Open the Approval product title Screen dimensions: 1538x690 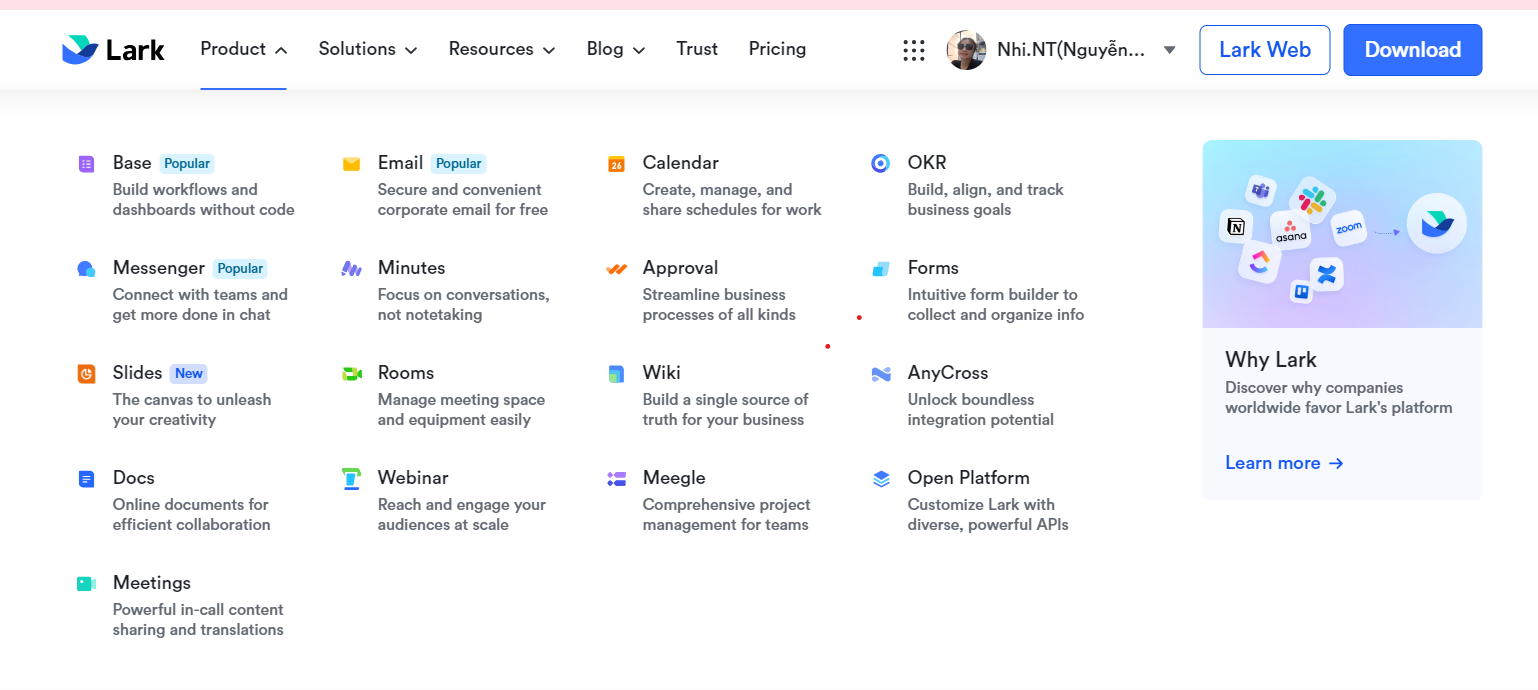[x=680, y=268]
